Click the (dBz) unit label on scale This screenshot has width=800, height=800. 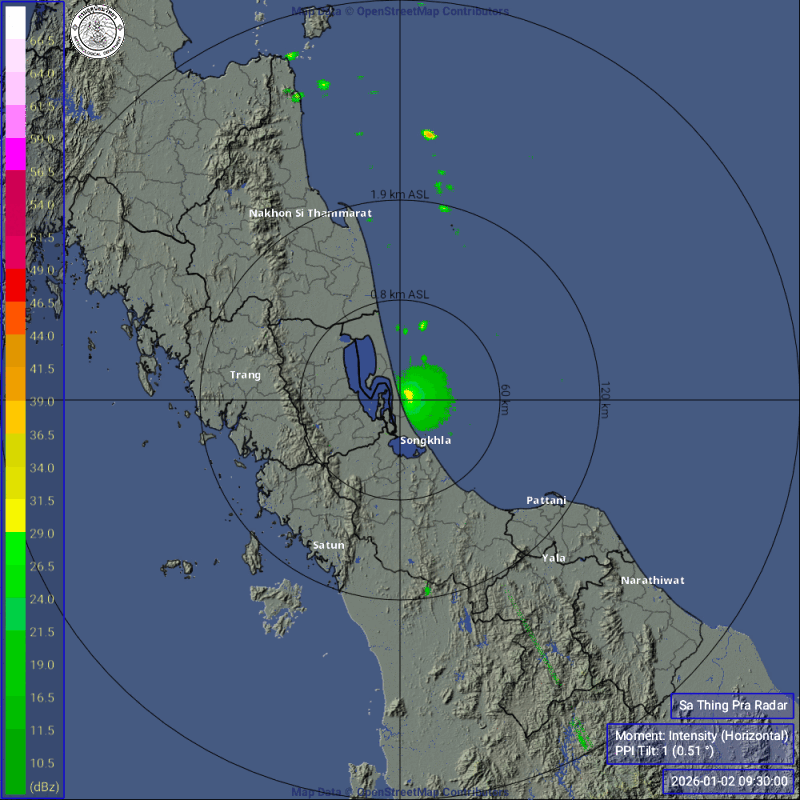[46, 785]
